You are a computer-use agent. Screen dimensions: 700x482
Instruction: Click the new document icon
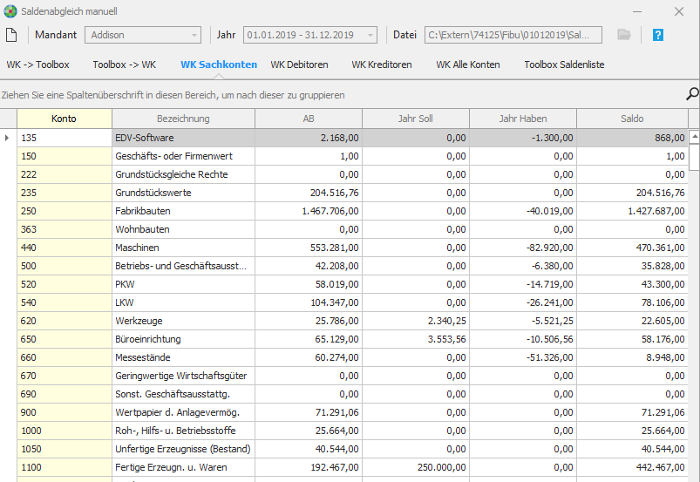click(12, 35)
